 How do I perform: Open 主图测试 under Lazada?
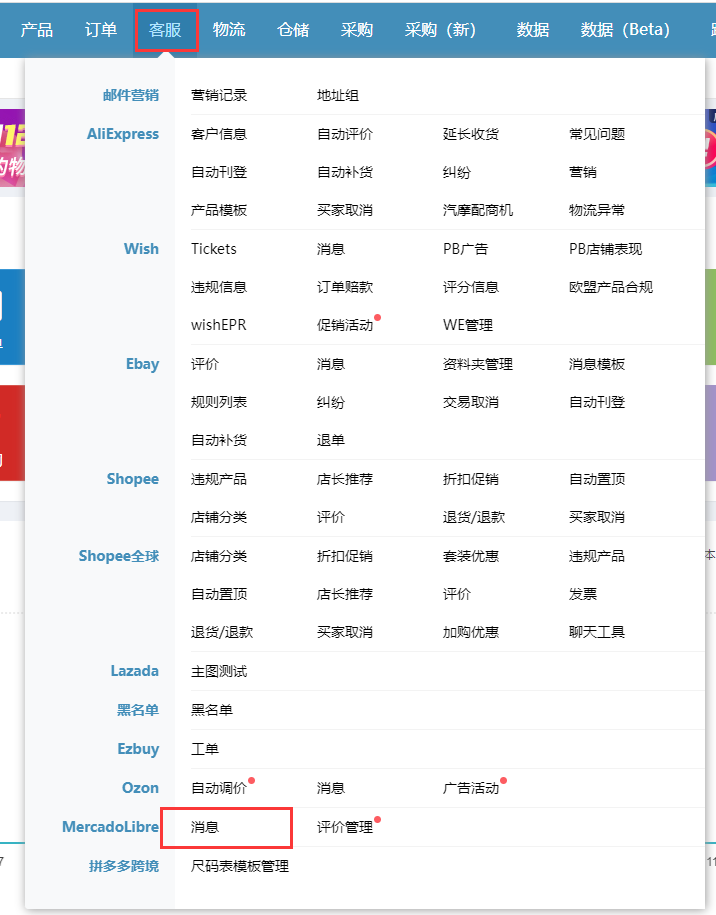point(219,671)
